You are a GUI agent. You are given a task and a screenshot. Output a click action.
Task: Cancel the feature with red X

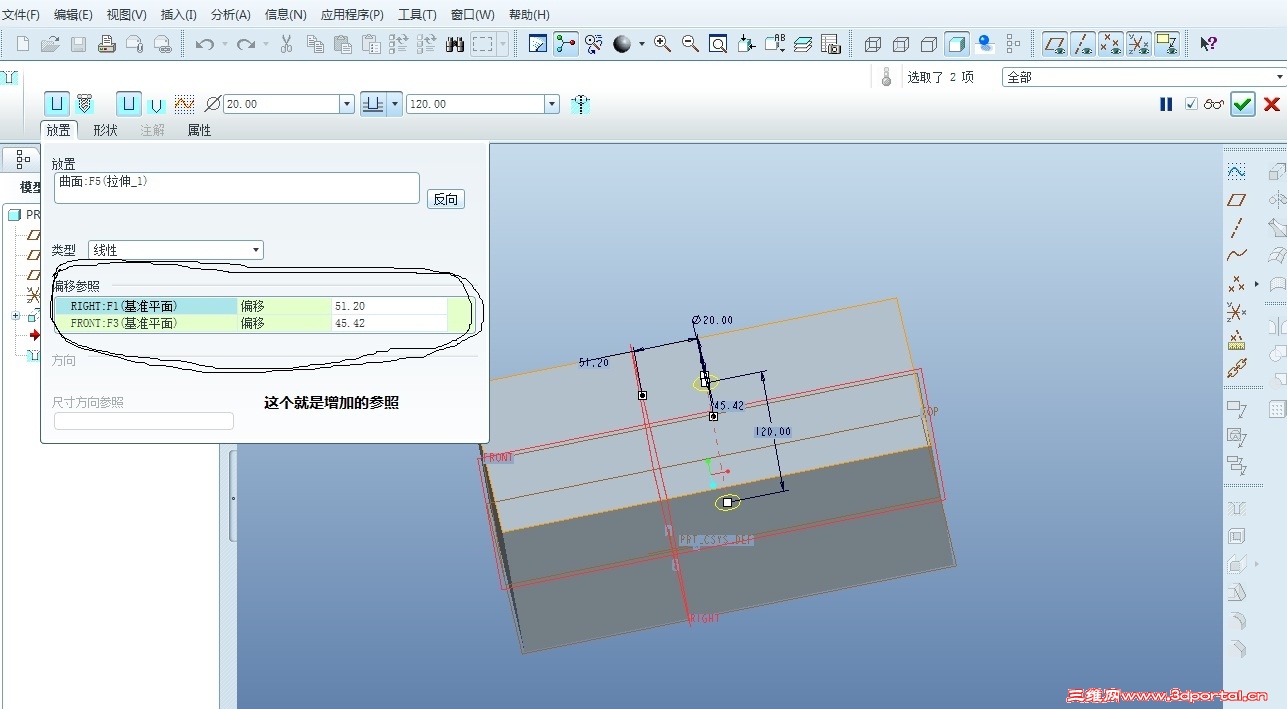[x=1272, y=104]
